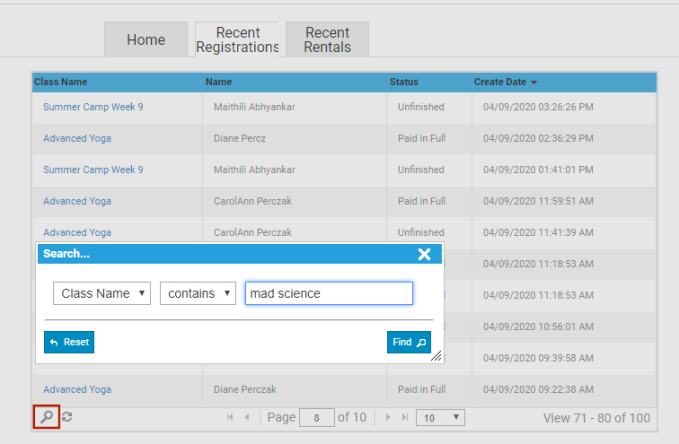Open the 'contains' operator dropdown

point(198,293)
